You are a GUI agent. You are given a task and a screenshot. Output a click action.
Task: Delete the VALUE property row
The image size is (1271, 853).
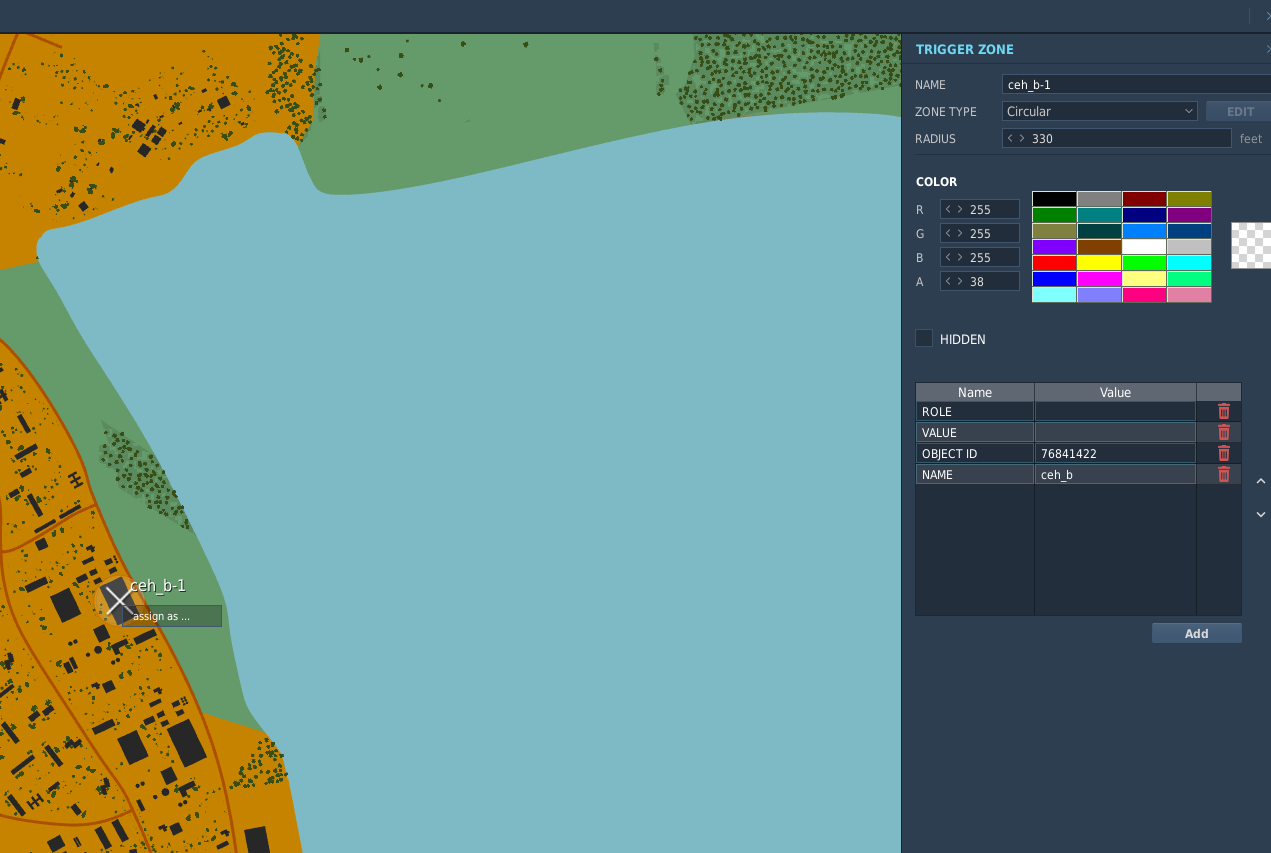[x=1223, y=432]
